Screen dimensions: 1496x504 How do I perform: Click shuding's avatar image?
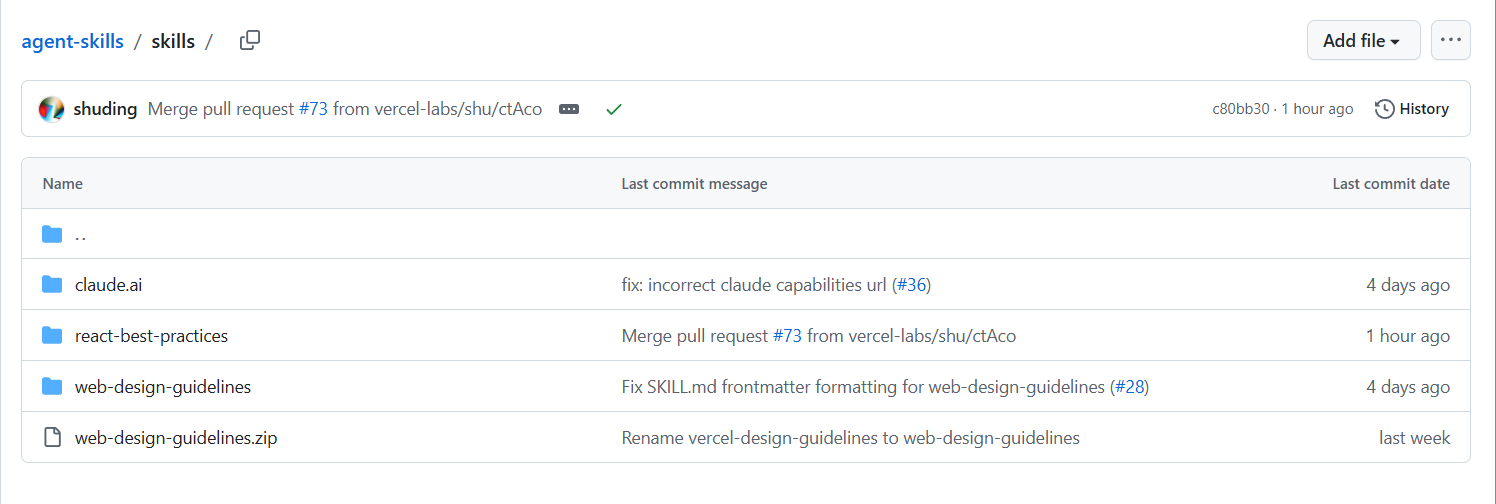pyautogui.click(x=51, y=109)
